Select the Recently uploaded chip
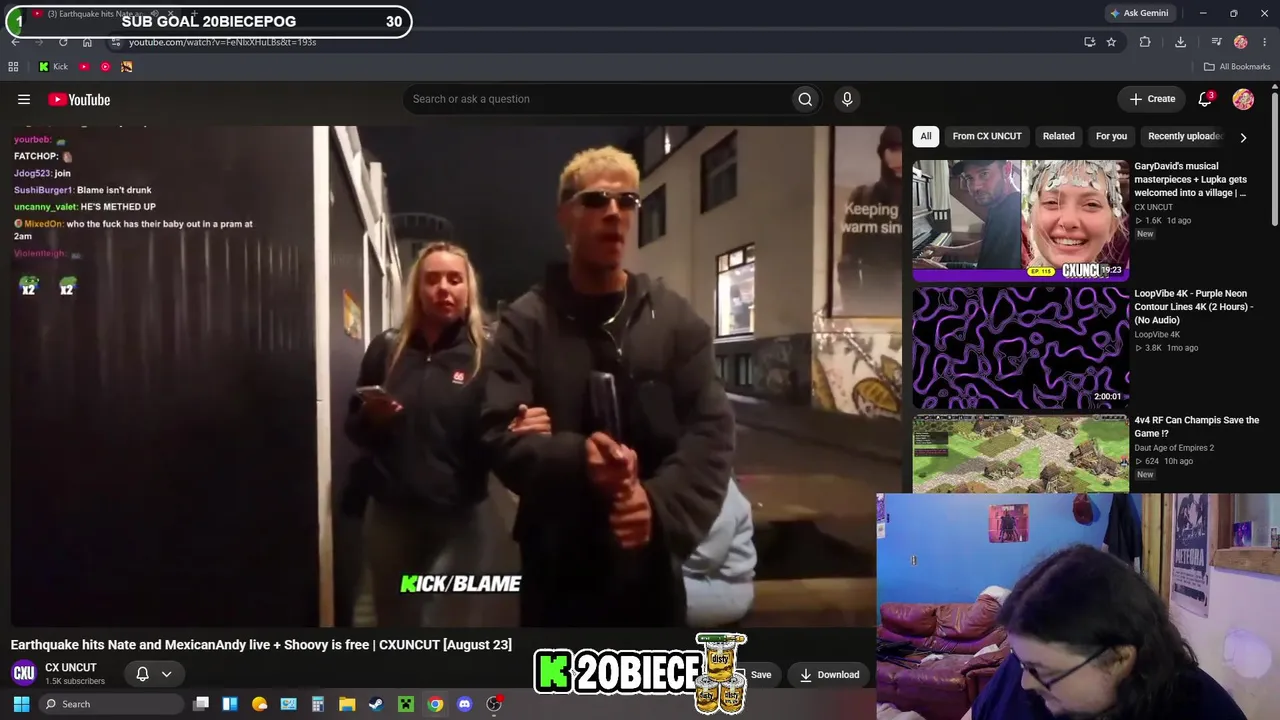Image resolution: width=1280 pixels, height=720 pixels. click(x=1184, y=136)
